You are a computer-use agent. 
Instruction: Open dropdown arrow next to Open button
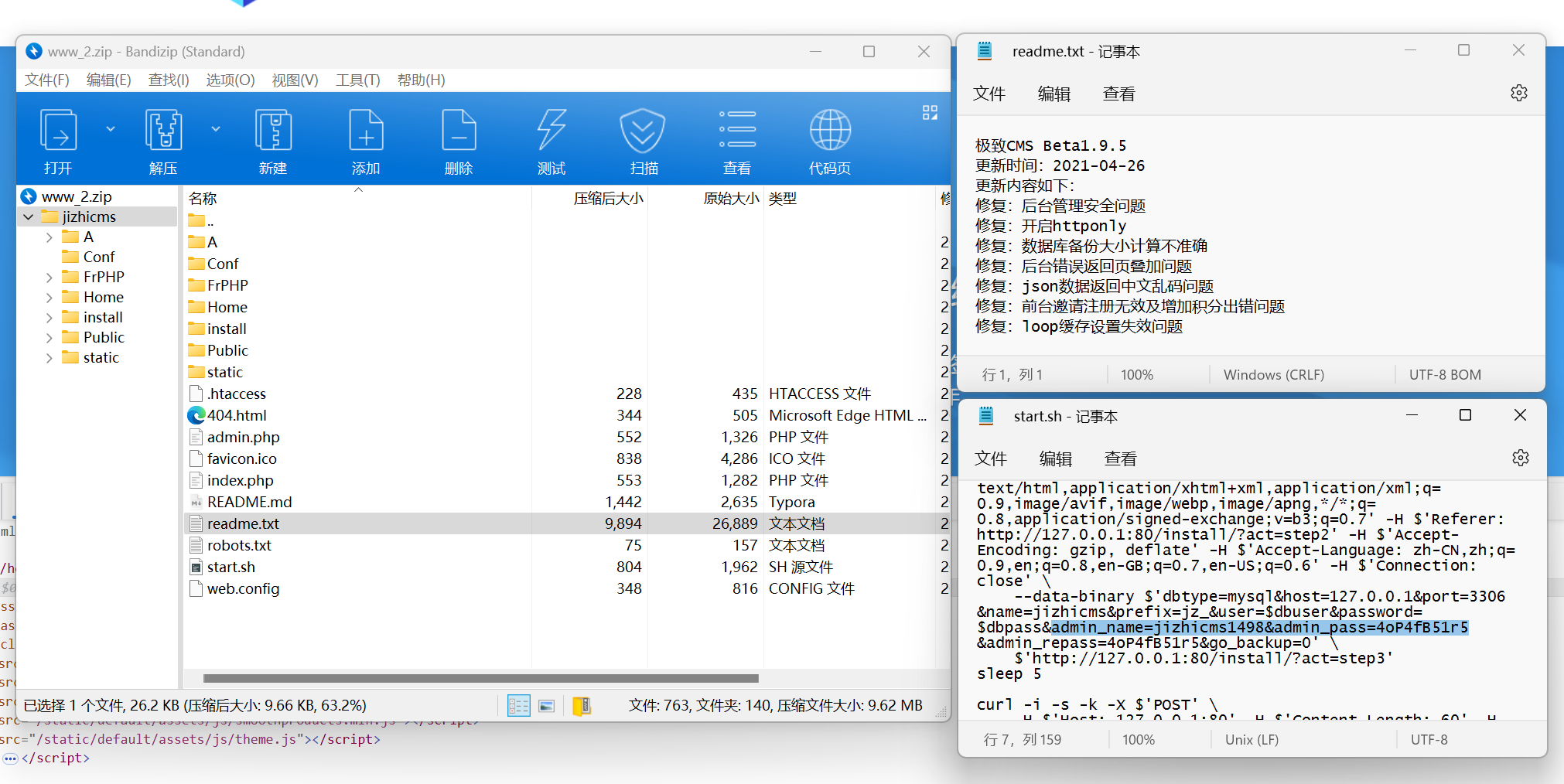[111, 129]
